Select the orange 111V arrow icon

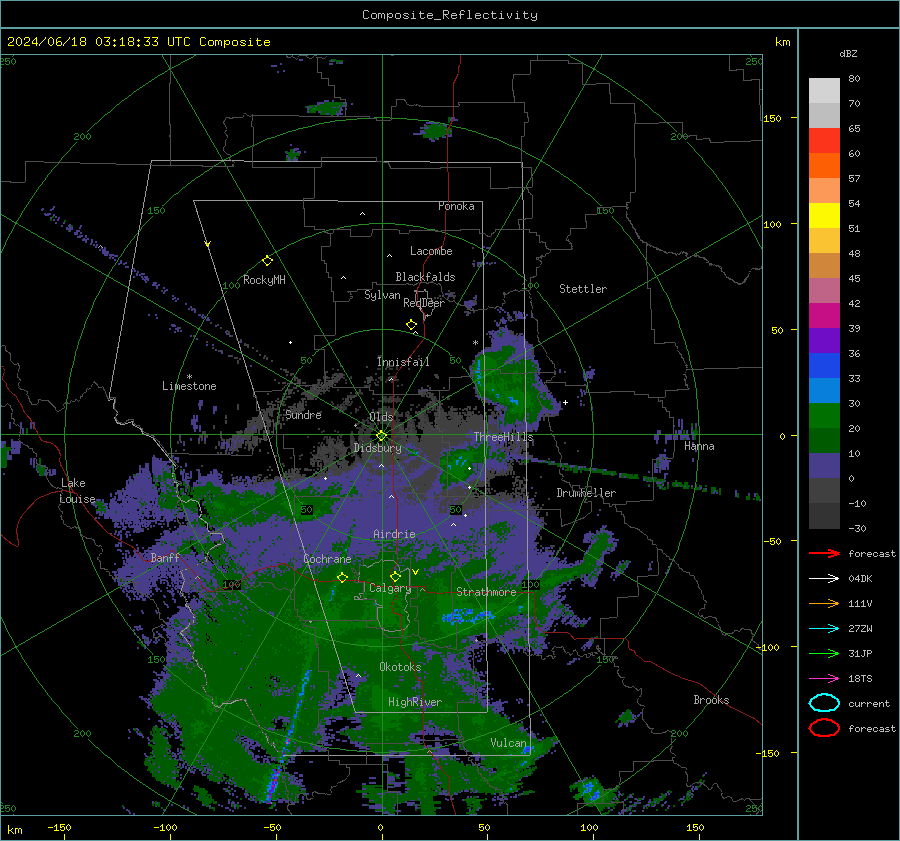[x=824, y=603]
